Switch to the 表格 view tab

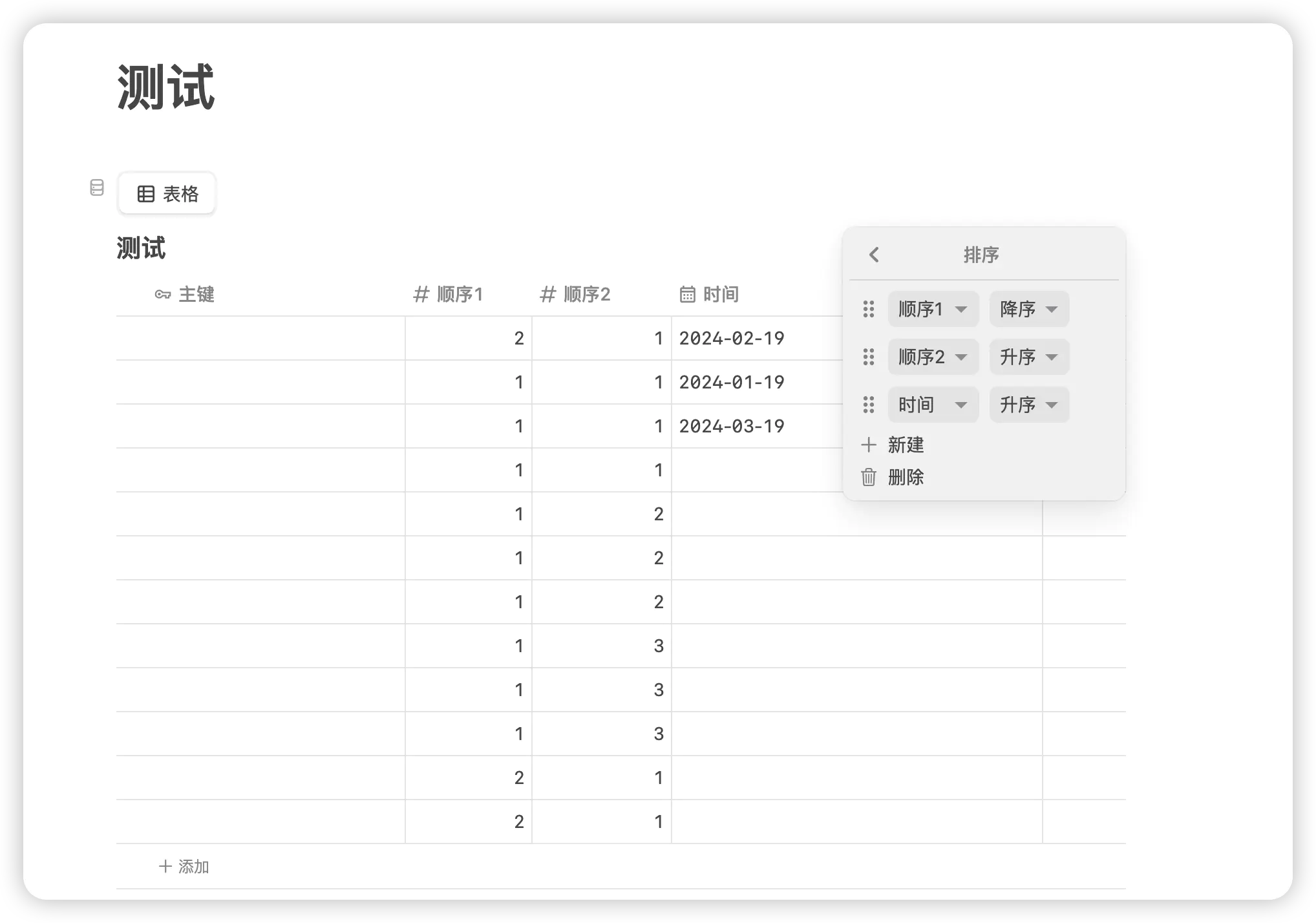pyautogui.click(x=167, y=194)
